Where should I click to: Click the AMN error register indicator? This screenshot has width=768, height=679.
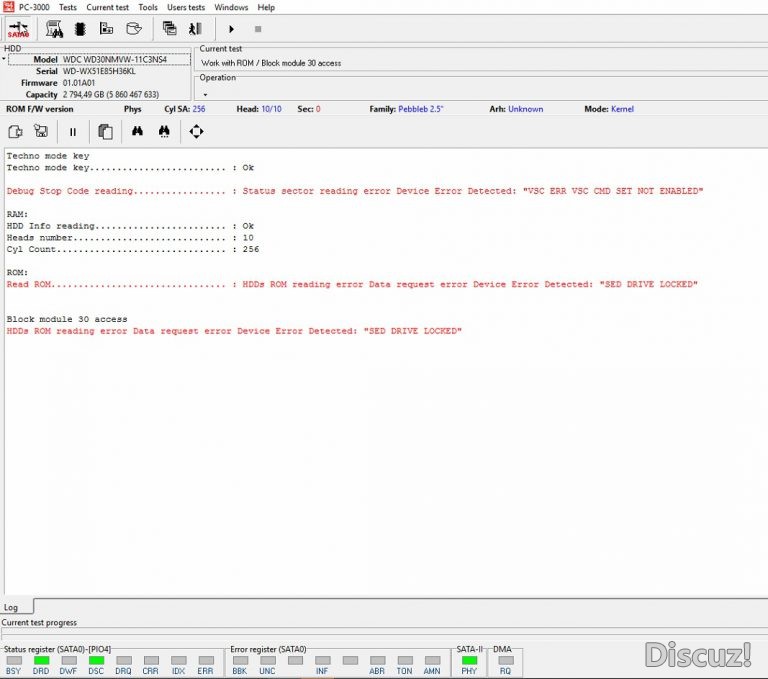(432, 660)
